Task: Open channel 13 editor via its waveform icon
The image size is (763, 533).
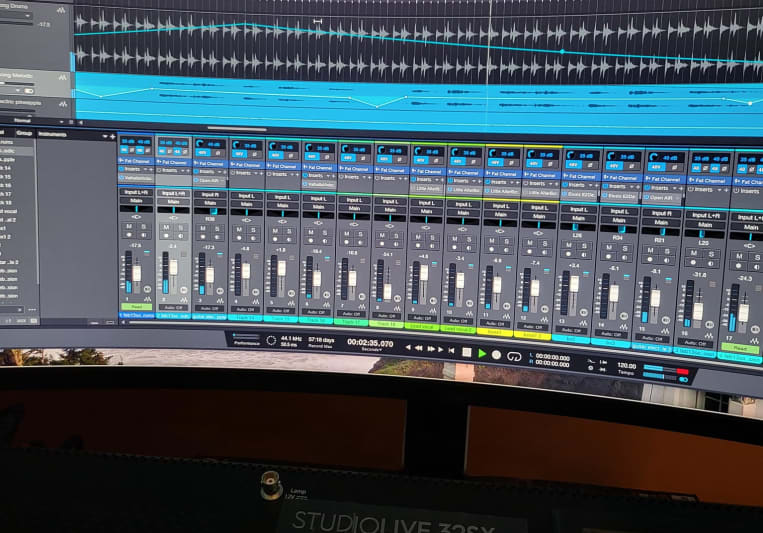Action: click(x=584, y=323)
